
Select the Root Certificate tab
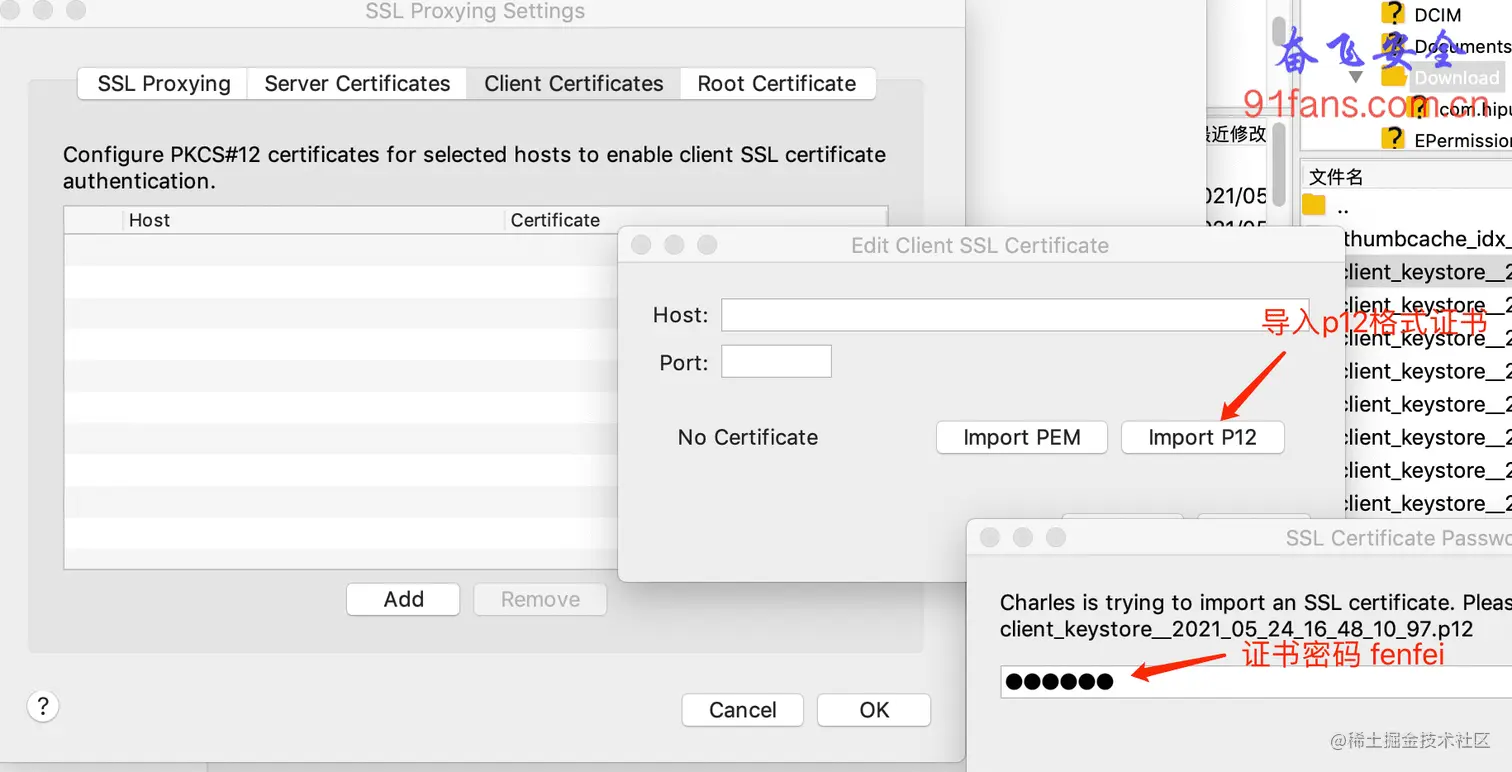coord(777,84)
